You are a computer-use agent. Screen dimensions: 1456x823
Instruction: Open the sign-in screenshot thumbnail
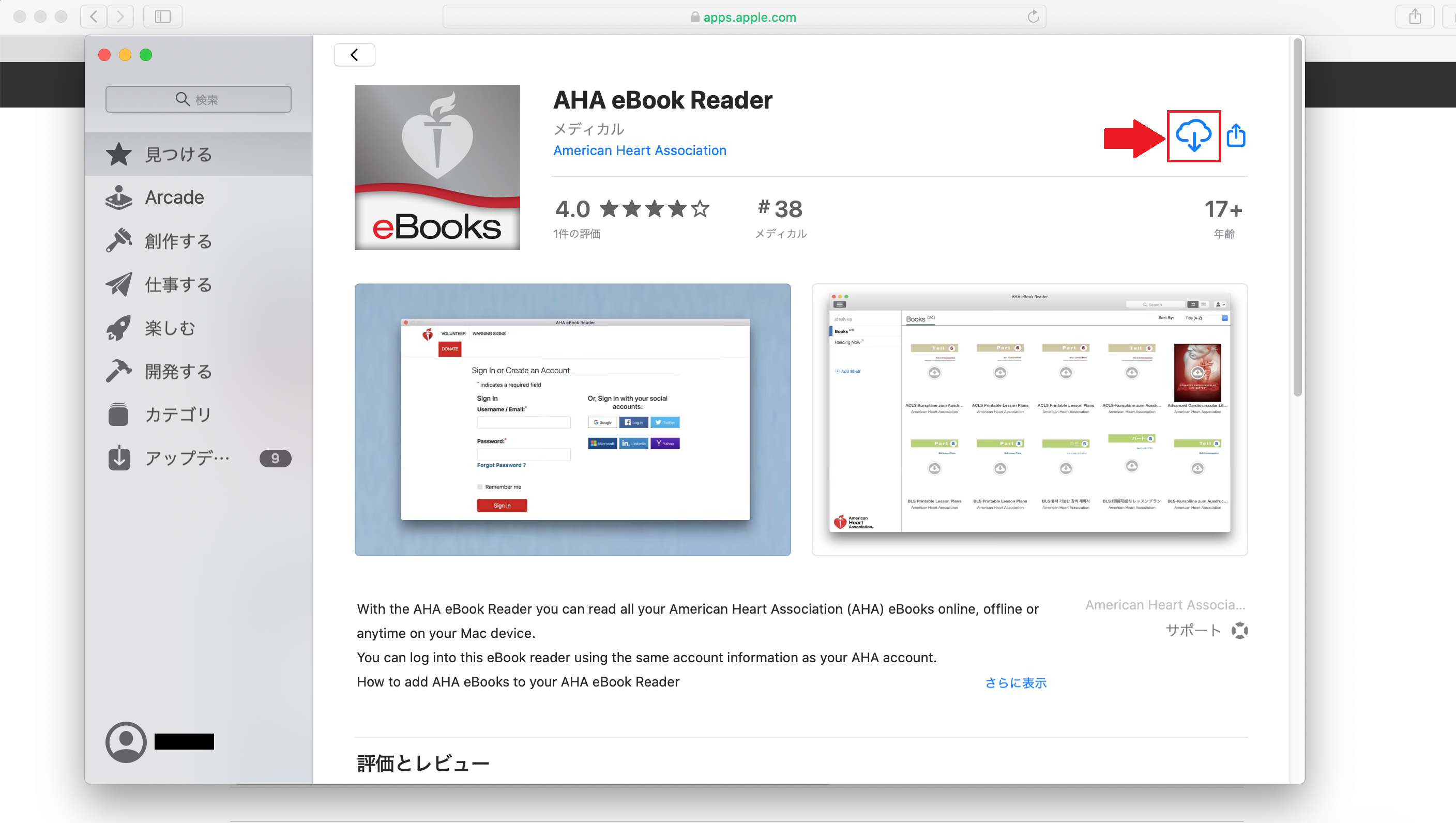[572, 419]
